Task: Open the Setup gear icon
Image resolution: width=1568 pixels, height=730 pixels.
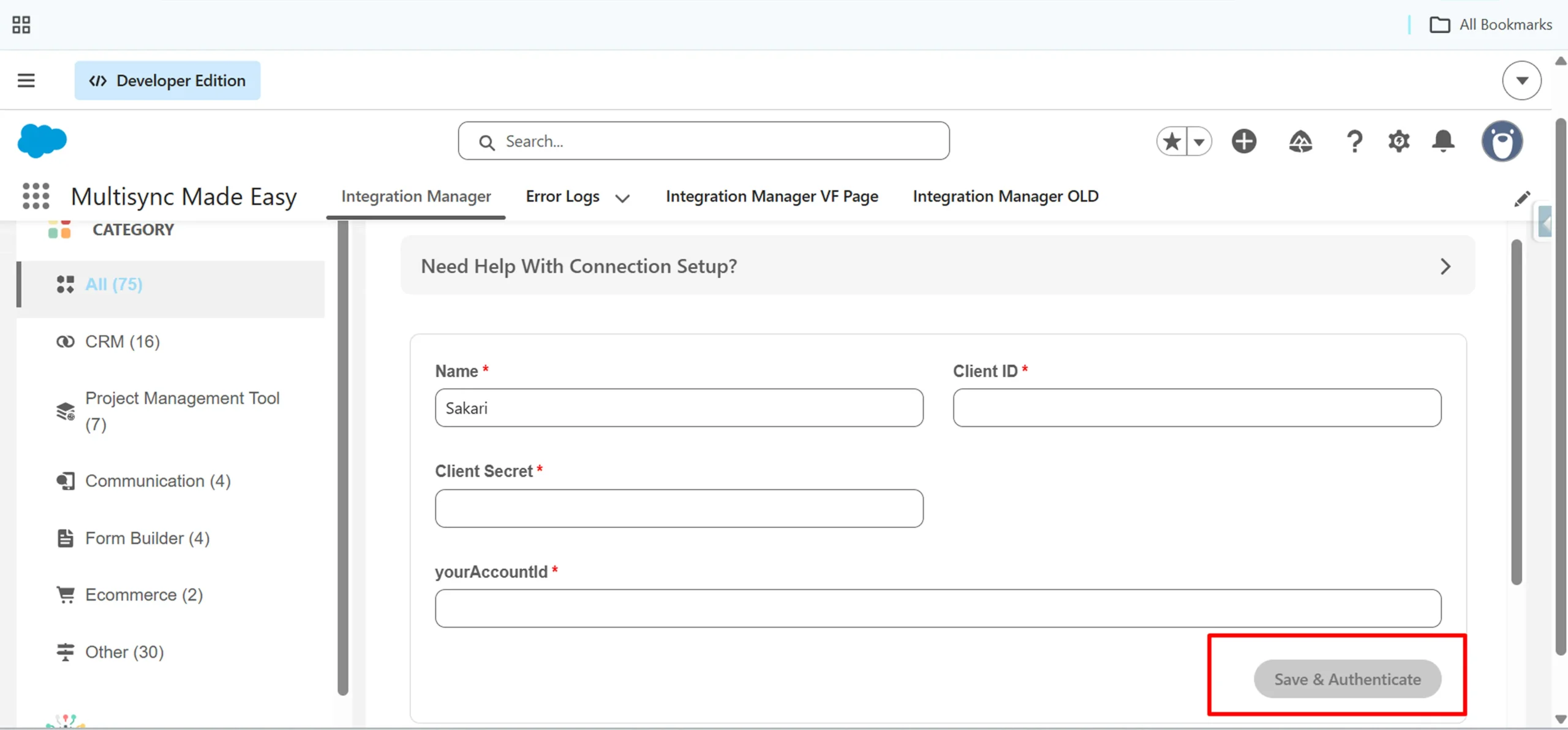Action: pyautogui.click(x=1399, y=141)
